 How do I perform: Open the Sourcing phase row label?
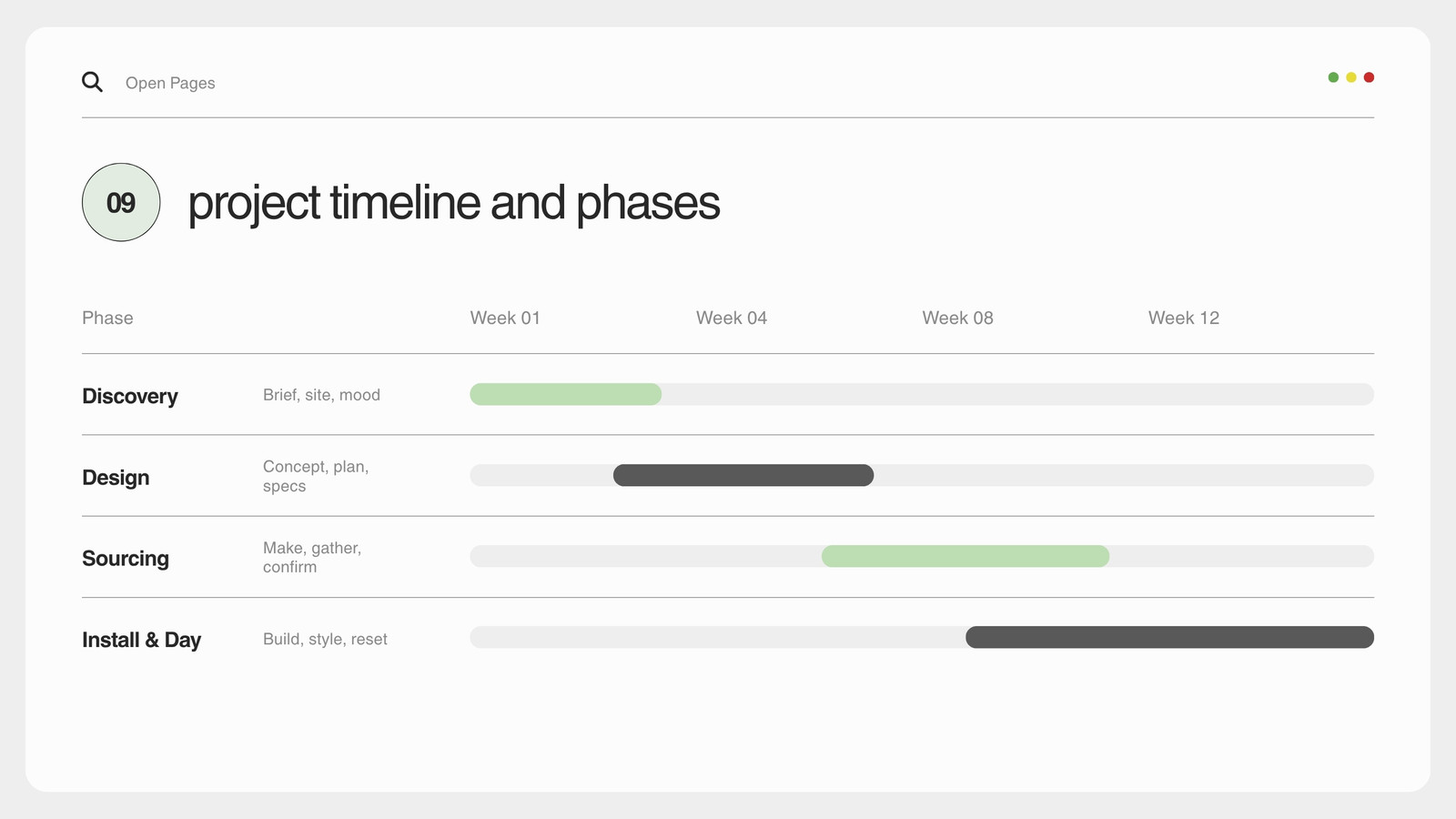[126, 558]
